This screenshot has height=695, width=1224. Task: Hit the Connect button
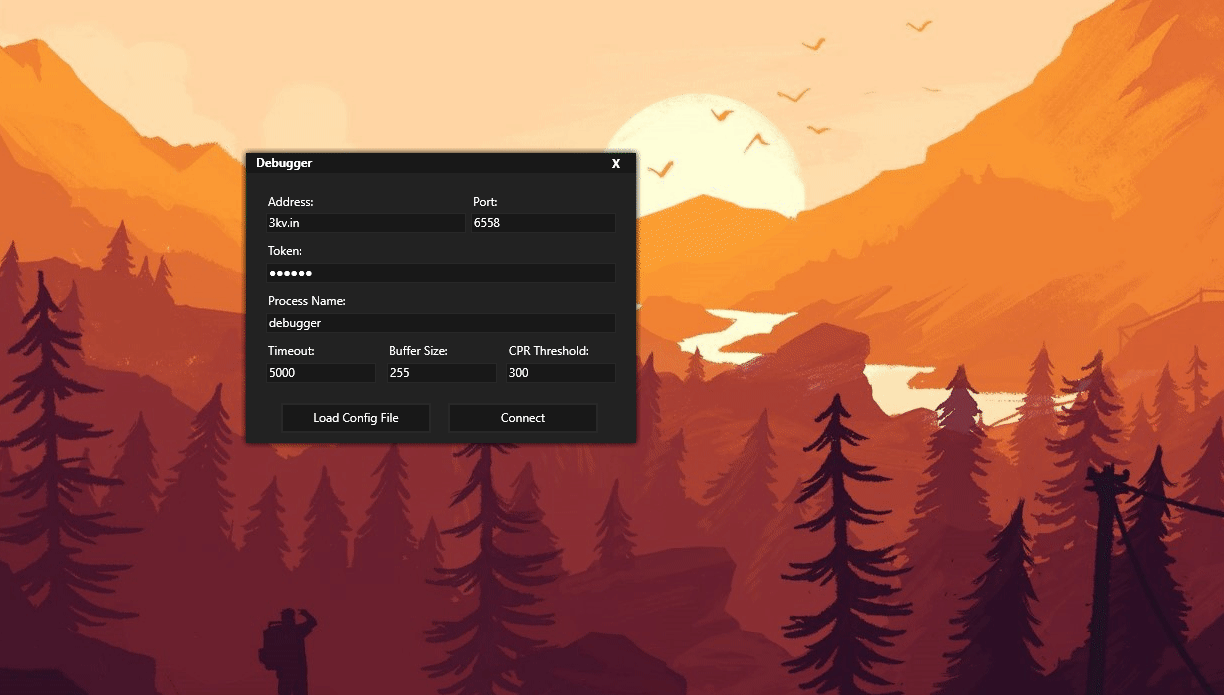pyautogui.click(x=523, y=418)
